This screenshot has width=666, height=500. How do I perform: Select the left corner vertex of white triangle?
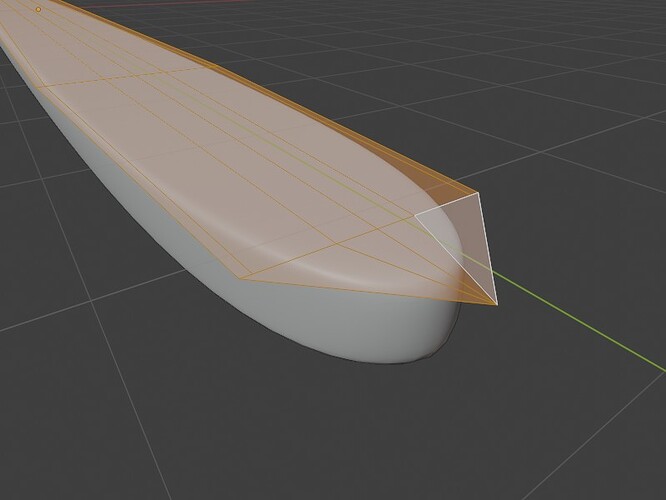pyautogui.click(x=415, y=215)
